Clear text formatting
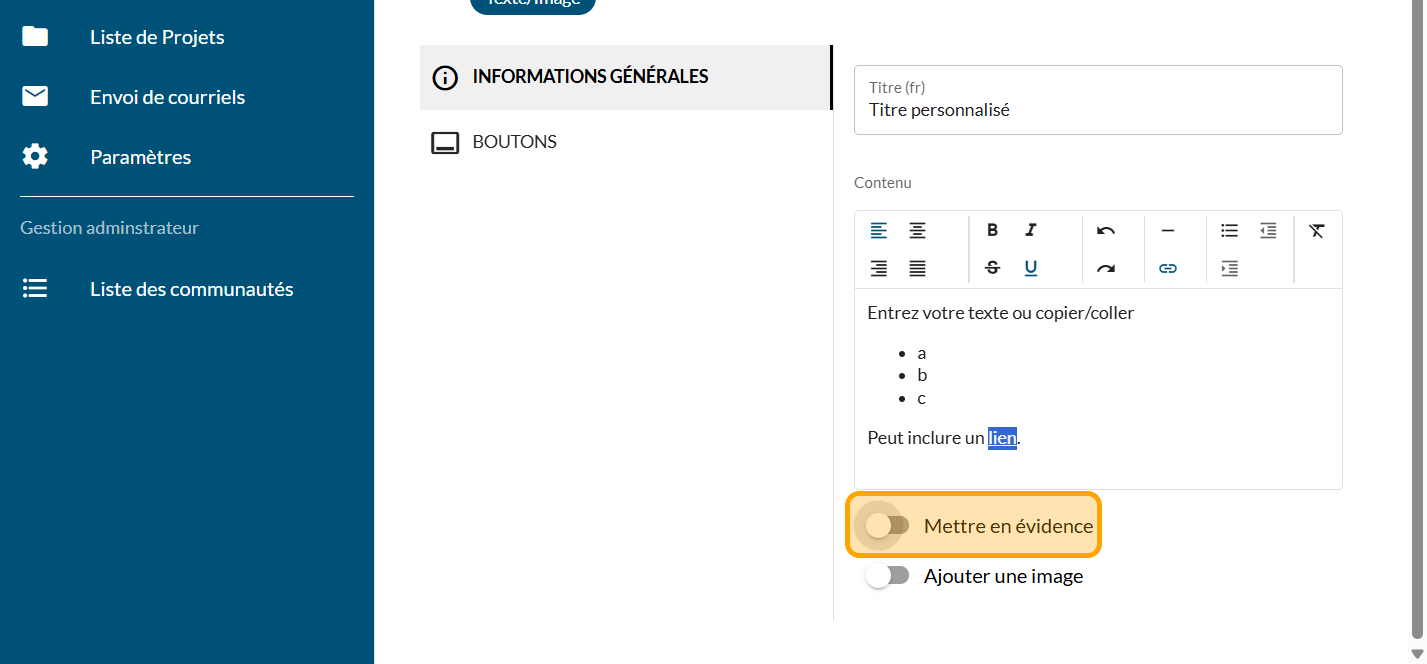1427x664 pixels. click(1317, 230)
